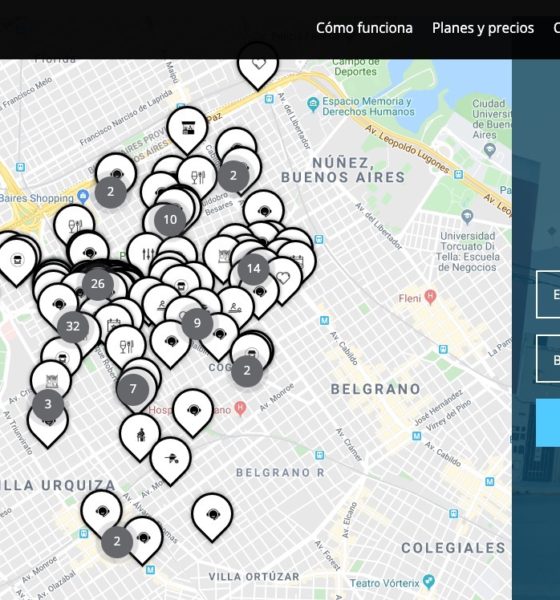Click the cluster marker labeled 10
560x600 pixels.
click(x=170, y=220)
